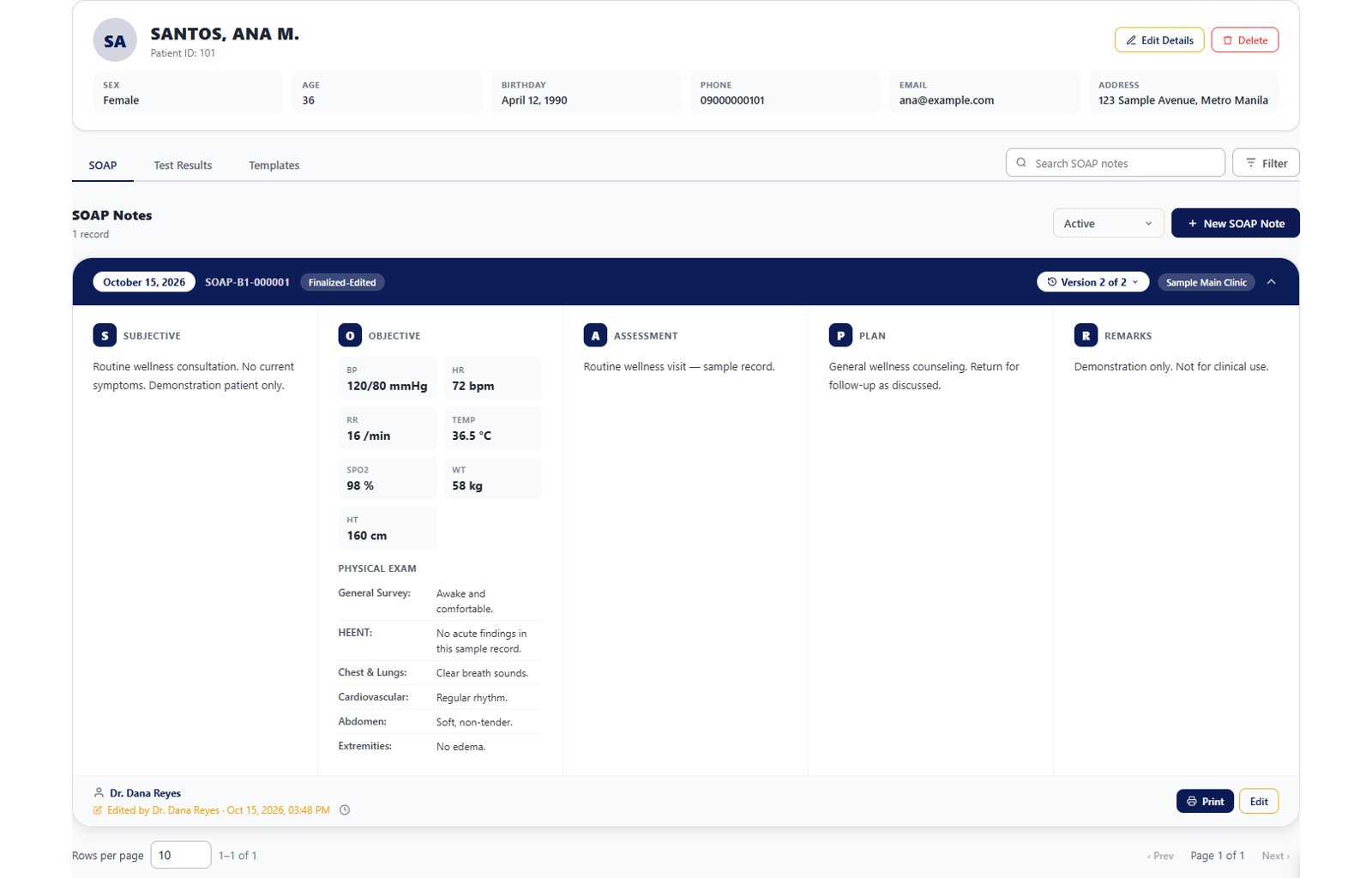Screen dimensions: 1372x878
Task: Open the Filter options
Action: click(1266, 163)
